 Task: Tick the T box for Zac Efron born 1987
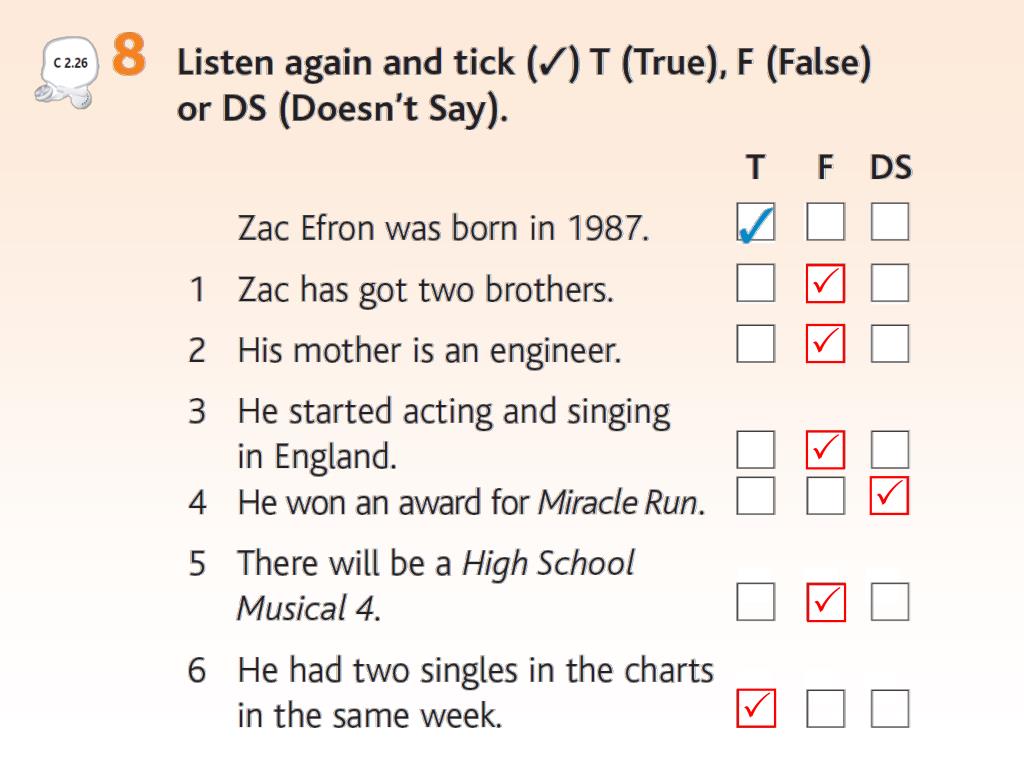[x=756, y=222]
